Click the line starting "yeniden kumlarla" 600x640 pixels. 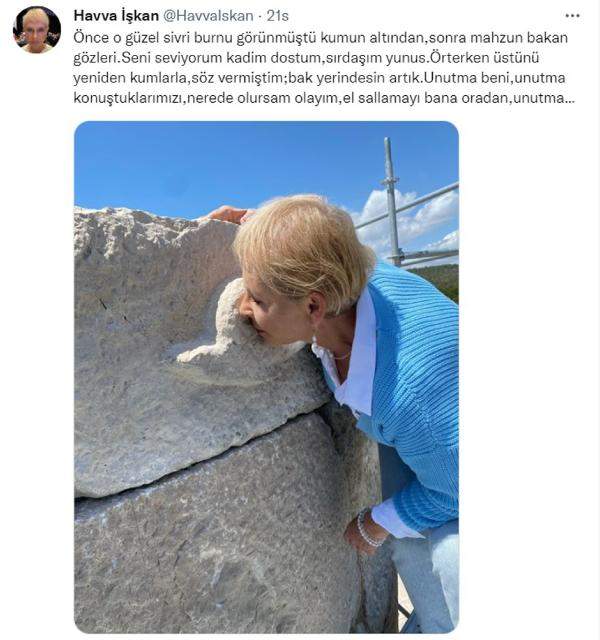pyautogui.click(x=319, y=78)
